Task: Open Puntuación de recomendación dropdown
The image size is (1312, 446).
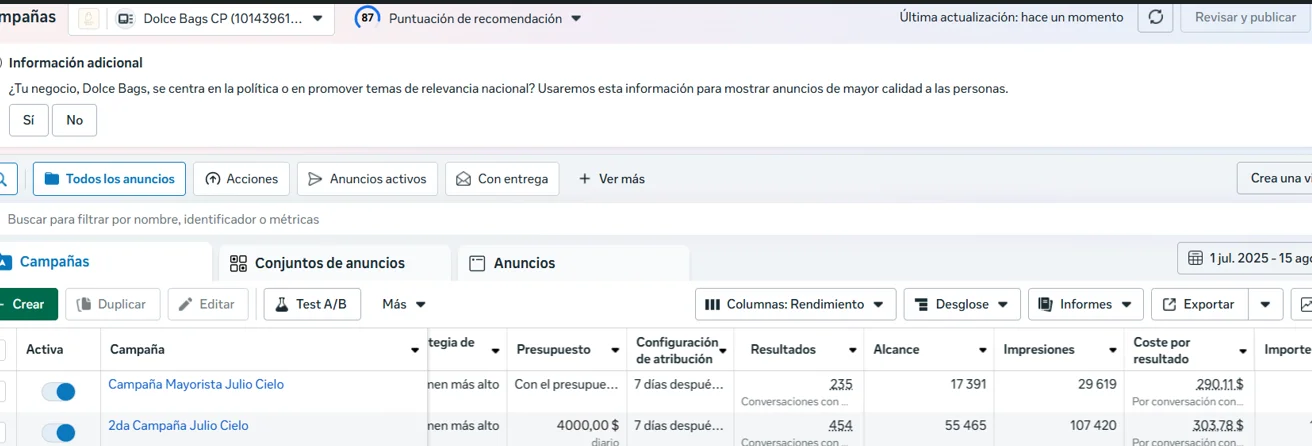Action: coord(485,18)
